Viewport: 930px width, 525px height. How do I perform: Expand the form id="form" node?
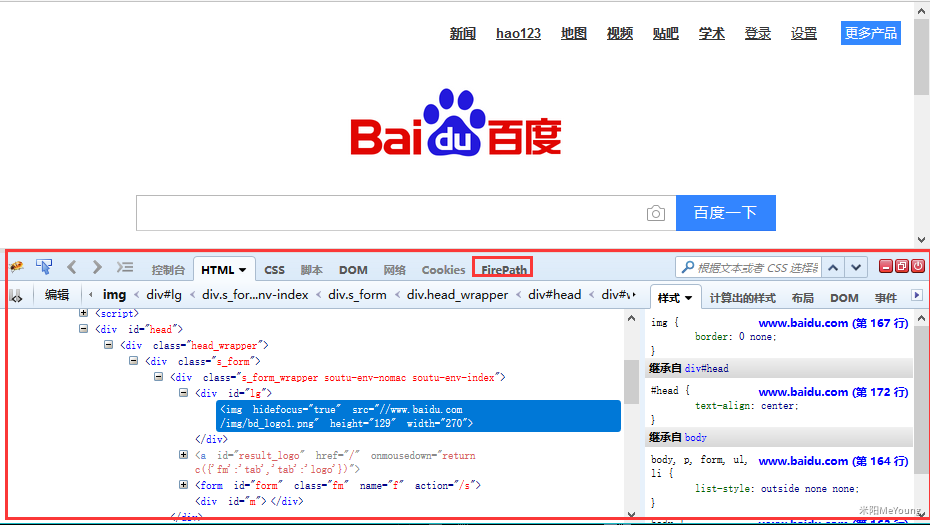[184, 485]
